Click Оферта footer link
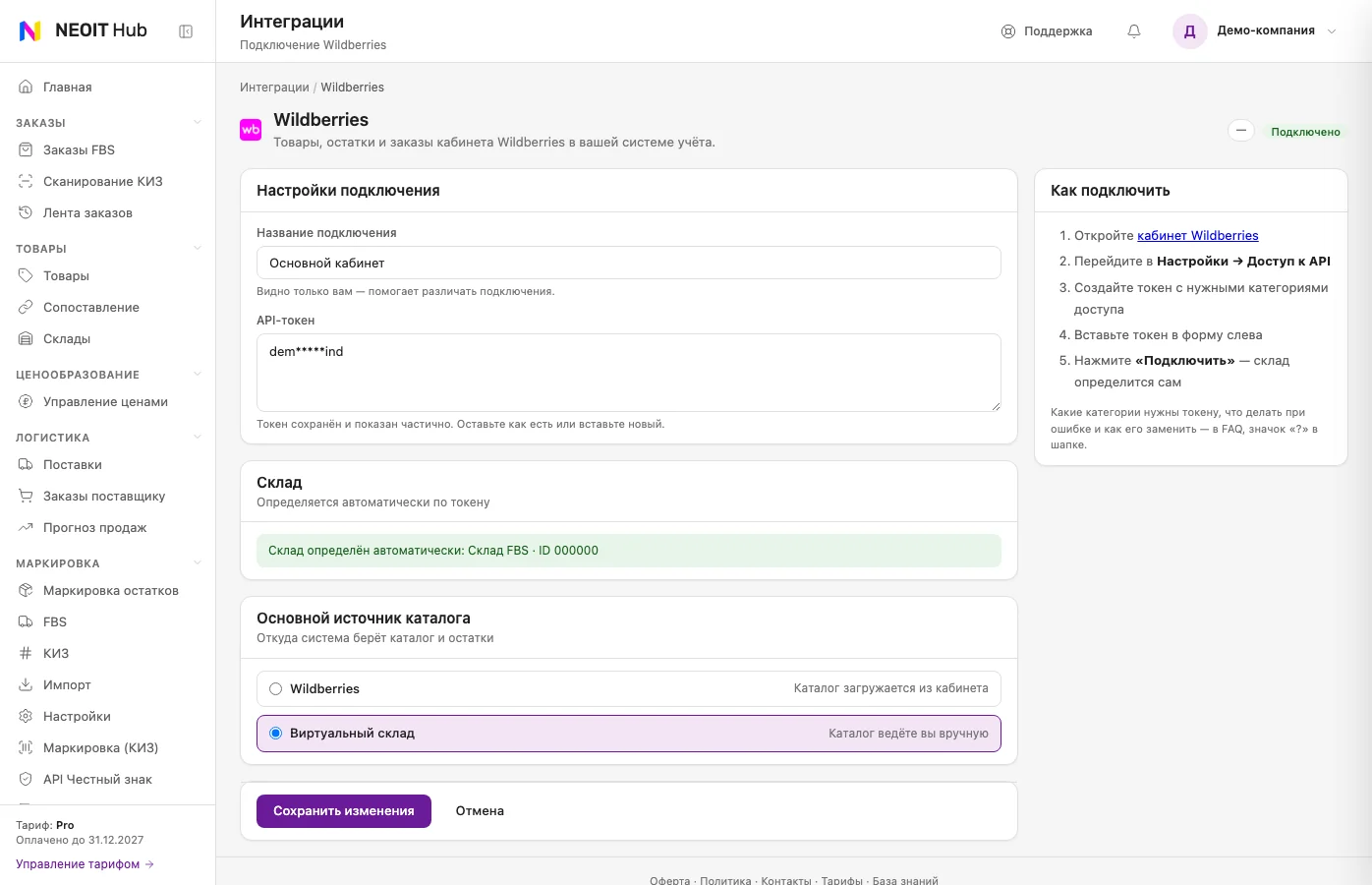 tap(670, 880)
